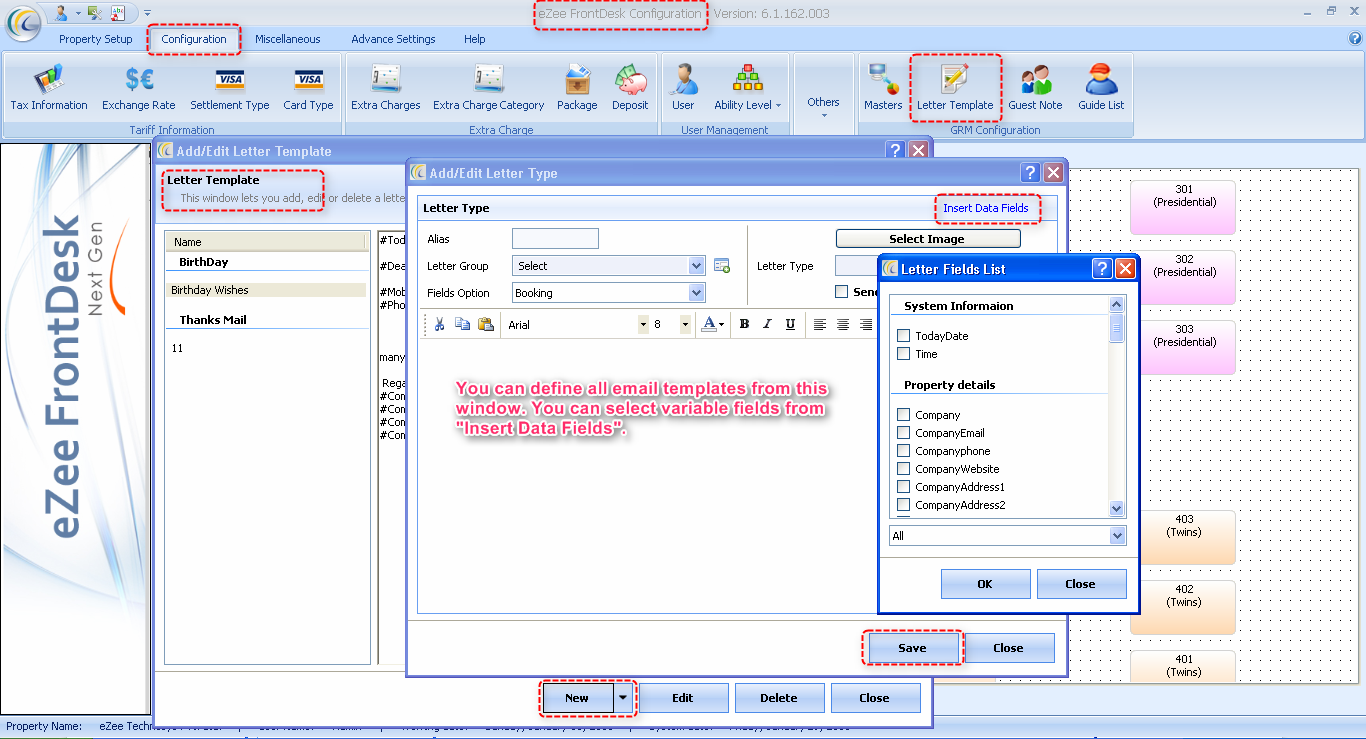Screen dimensions: 1366x739
Task: Check the CompanyAddress1 field
Action: pos(904,487)
